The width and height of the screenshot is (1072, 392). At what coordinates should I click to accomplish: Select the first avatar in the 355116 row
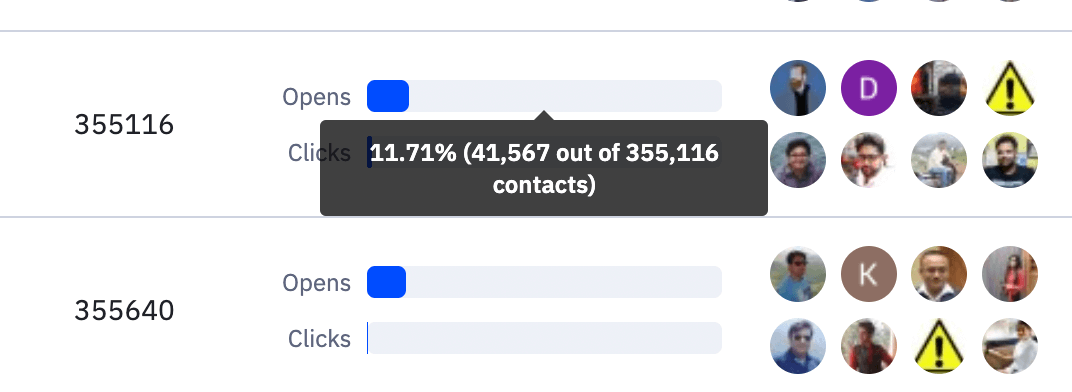[x=798, y=88]
